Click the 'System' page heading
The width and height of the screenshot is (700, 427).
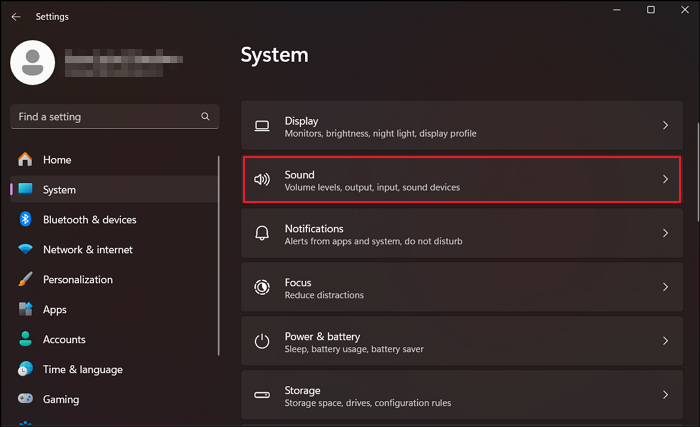[275, 55]
